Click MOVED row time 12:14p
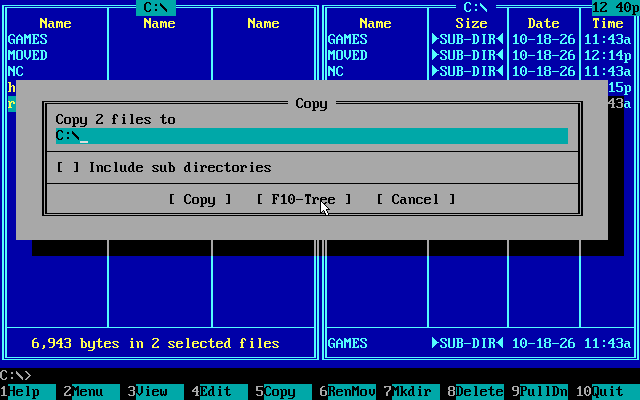This screenshot has height=400, width=640. pyautogui.click(x=608, y=55)
